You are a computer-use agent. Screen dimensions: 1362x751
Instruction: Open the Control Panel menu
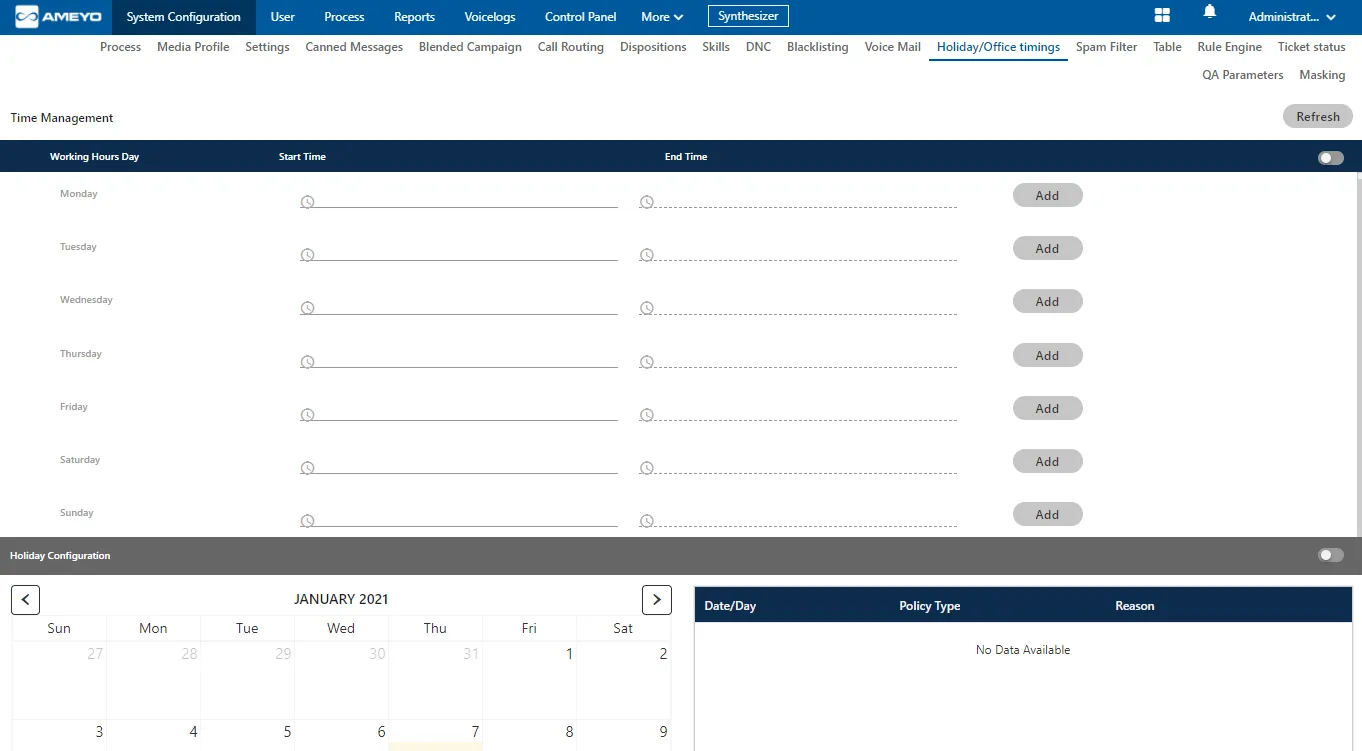(581, 17)
